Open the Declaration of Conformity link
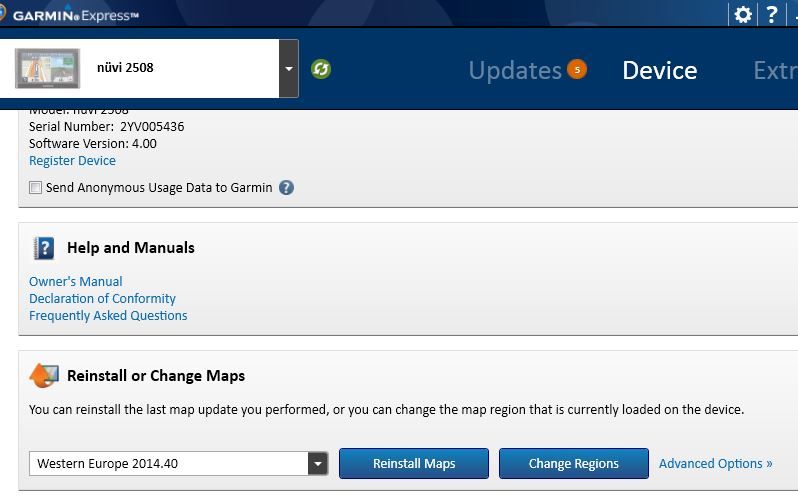Viewport: 798px width, 496px height. (x=102, y=299)
